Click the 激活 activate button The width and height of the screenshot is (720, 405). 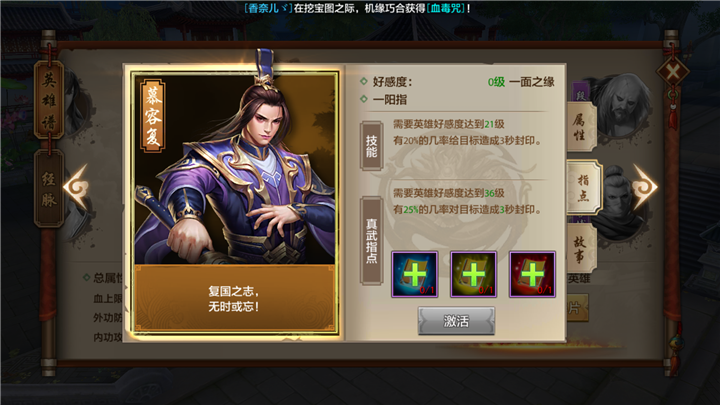click(456, 321)
